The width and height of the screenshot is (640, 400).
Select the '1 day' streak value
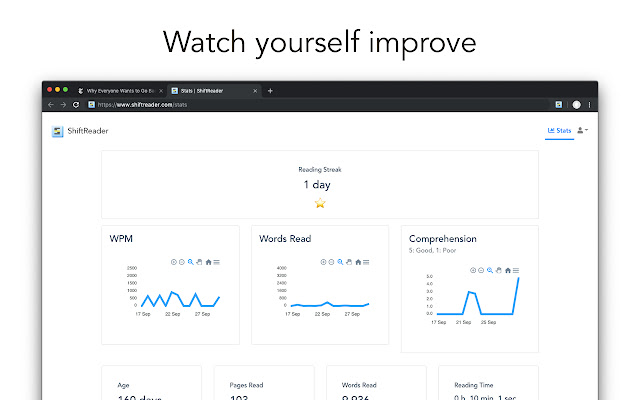point(317,185)
